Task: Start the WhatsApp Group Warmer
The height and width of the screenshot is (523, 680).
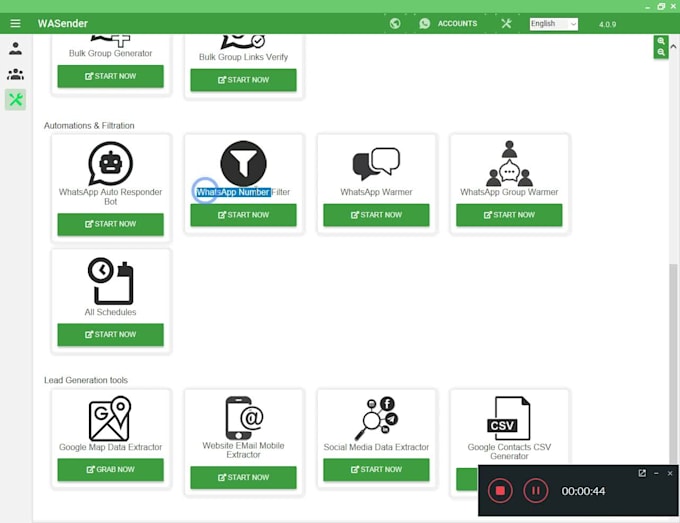Action: (509, 215)
